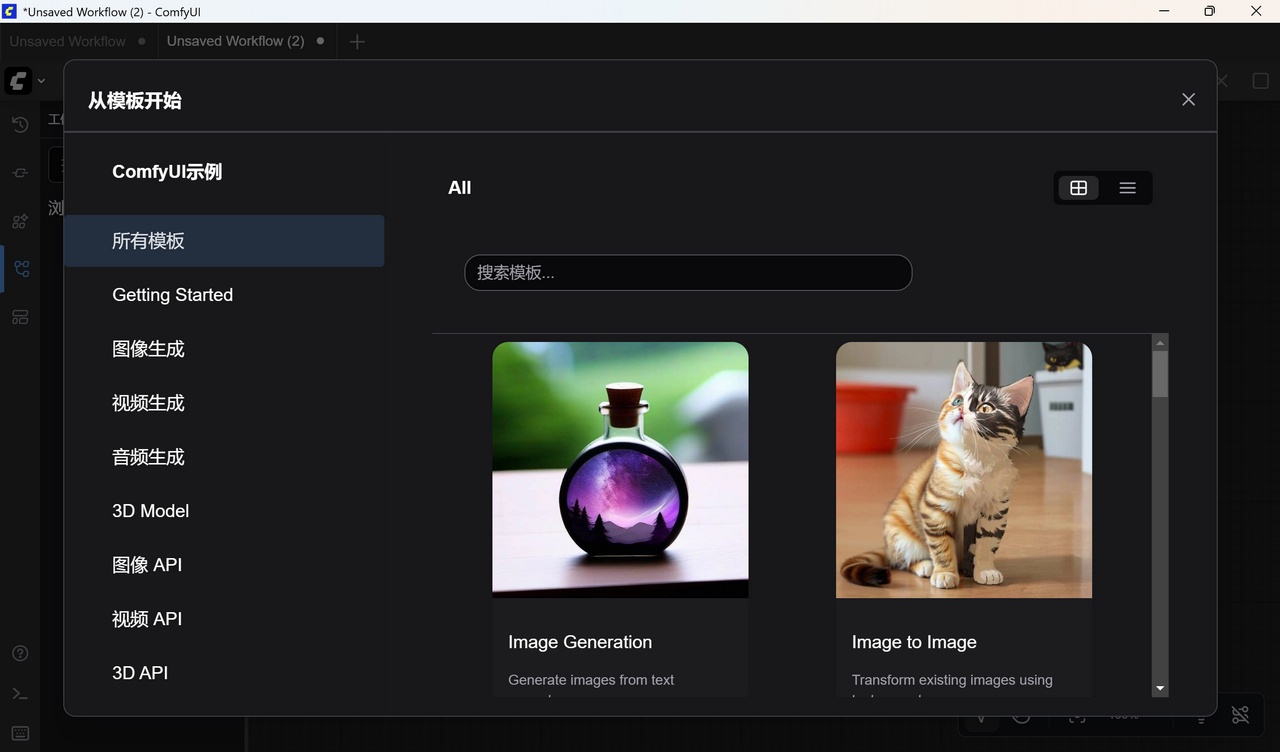
Task: Open the workflow history panel
Action: 19,124
